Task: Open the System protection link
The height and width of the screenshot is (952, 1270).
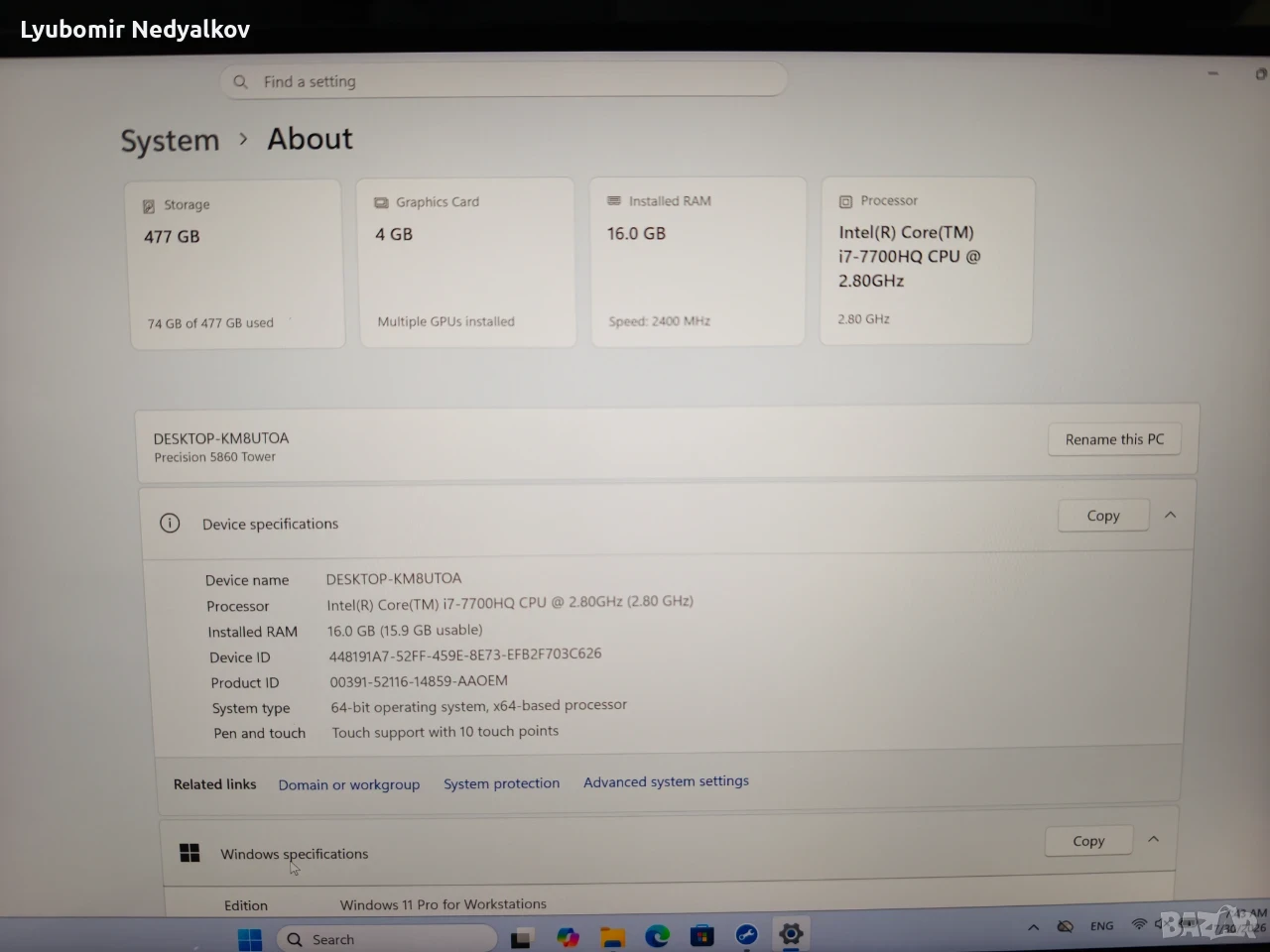Action: click(x=501, y=783)
